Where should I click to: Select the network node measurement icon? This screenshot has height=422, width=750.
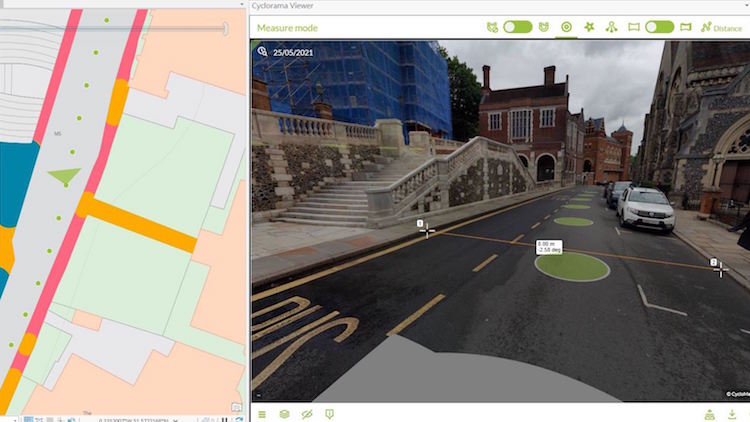[611, 27]
